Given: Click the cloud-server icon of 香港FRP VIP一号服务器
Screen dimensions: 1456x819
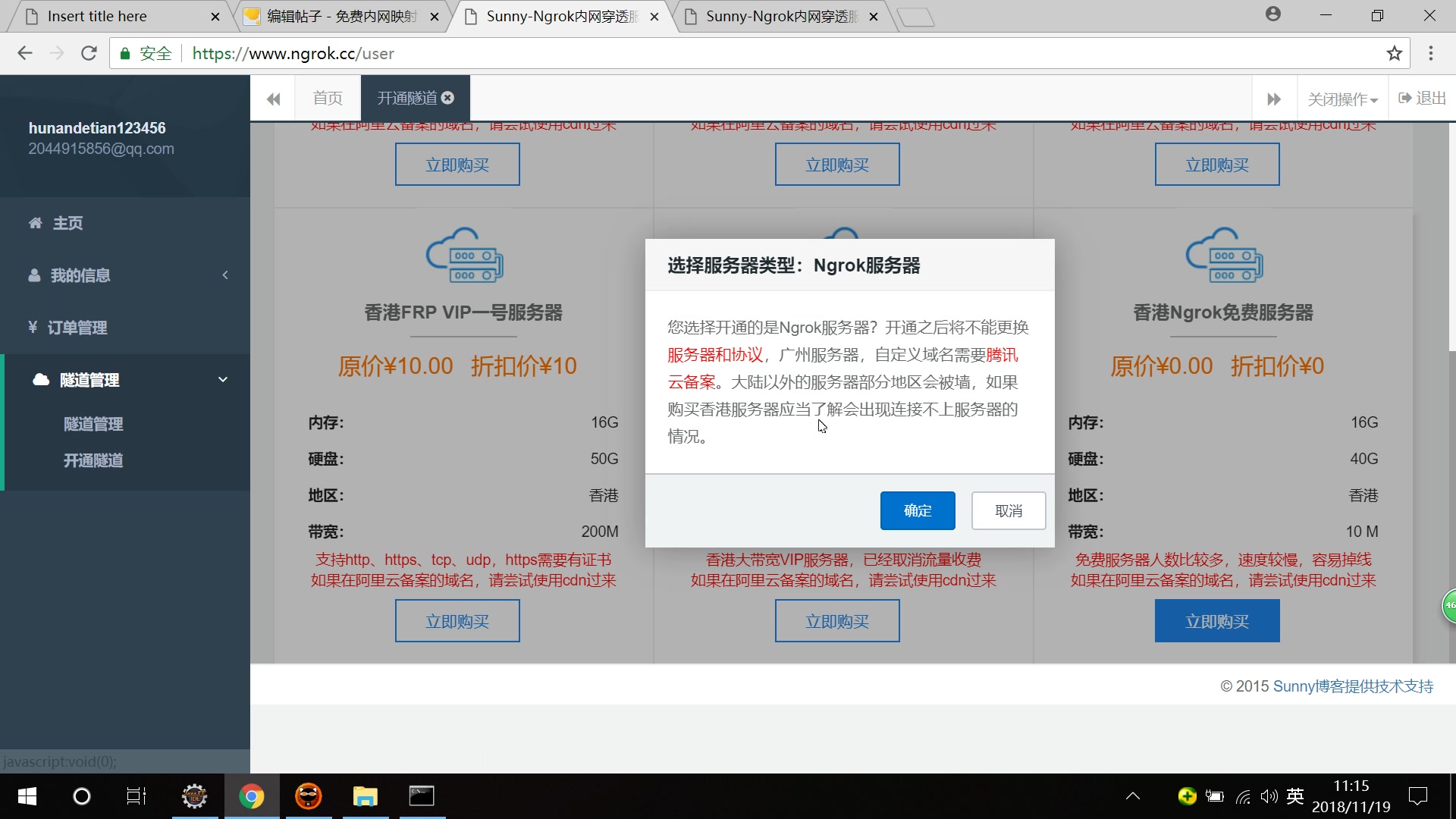Looking at the screenshot, I should pos(464,256).
